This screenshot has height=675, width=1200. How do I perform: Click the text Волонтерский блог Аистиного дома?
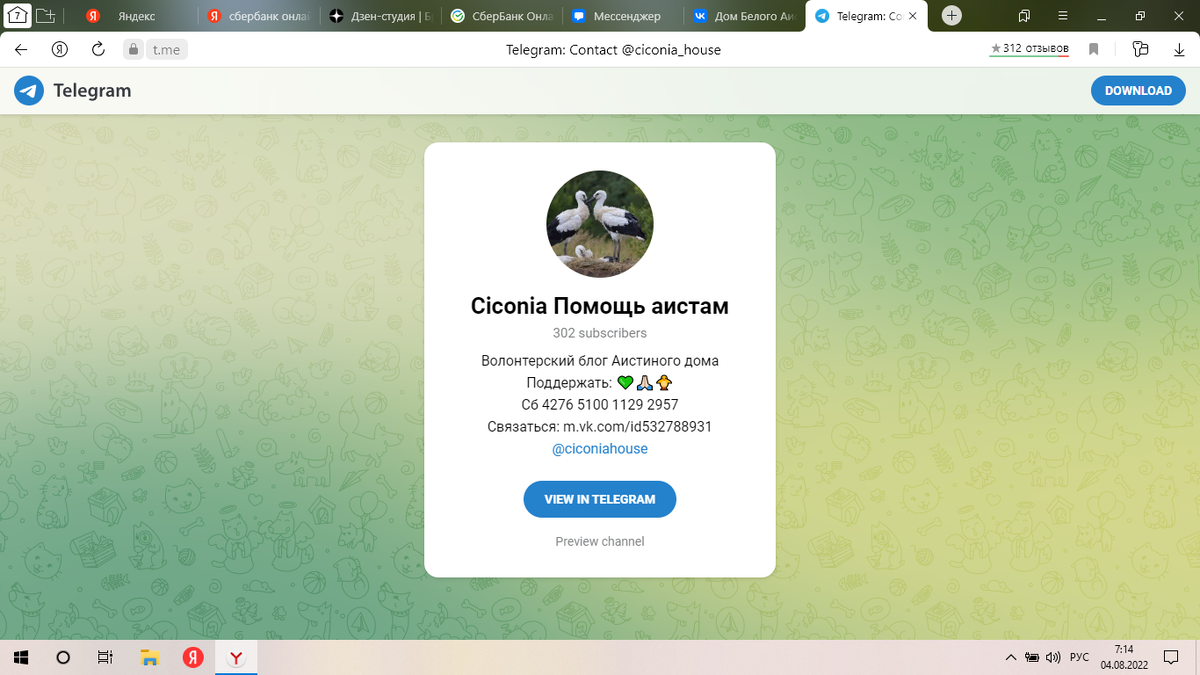point(600,361)
